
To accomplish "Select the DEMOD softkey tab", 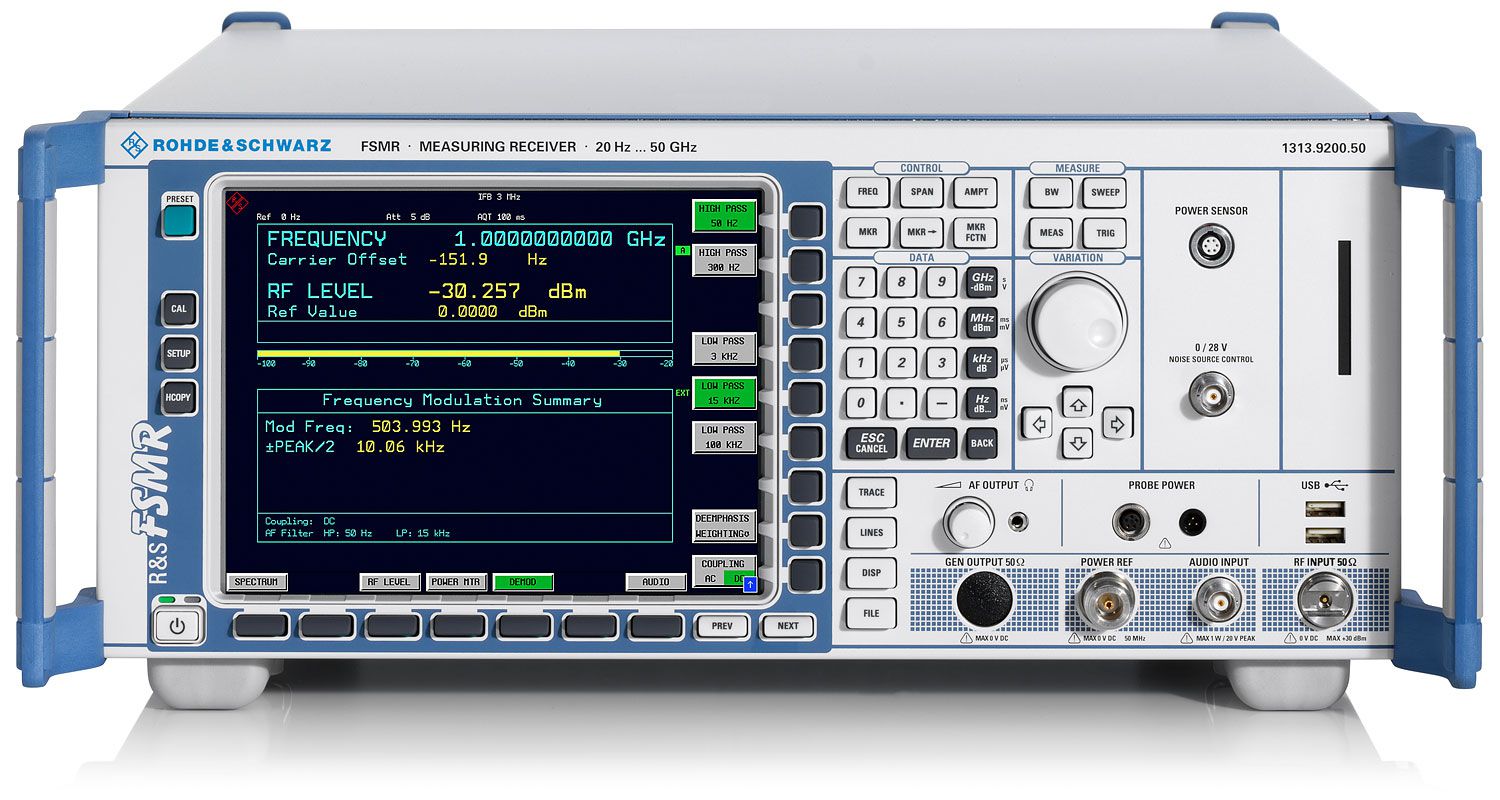I will (523, 582).
